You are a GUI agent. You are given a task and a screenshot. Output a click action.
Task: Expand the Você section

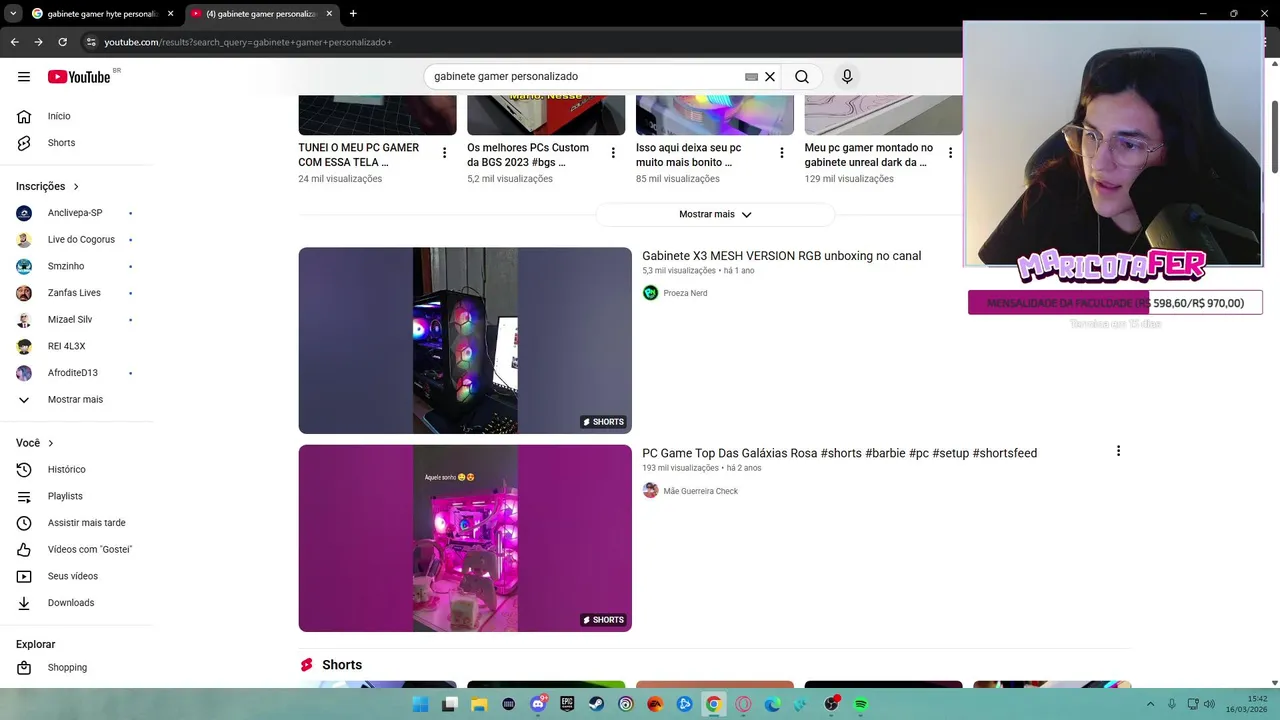[x=35, y=443]
